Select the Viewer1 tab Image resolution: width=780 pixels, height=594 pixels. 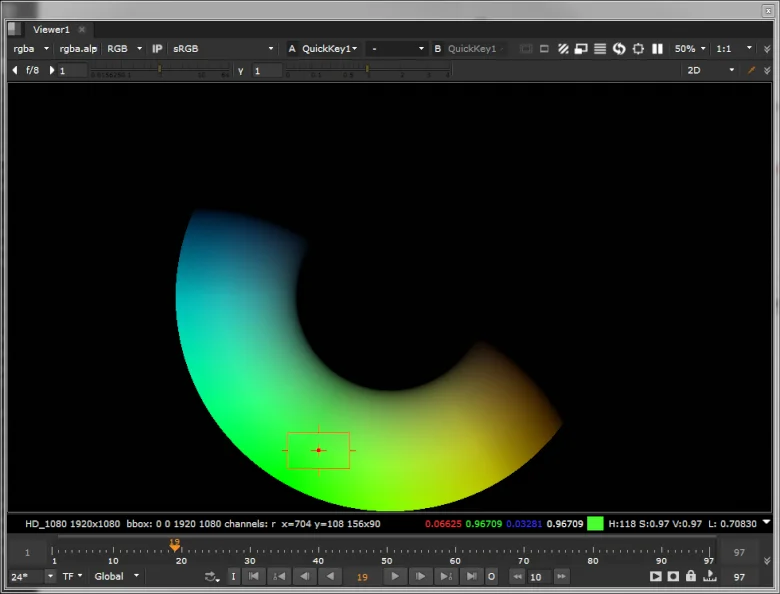pyautogui.click(x=51, y=29)
